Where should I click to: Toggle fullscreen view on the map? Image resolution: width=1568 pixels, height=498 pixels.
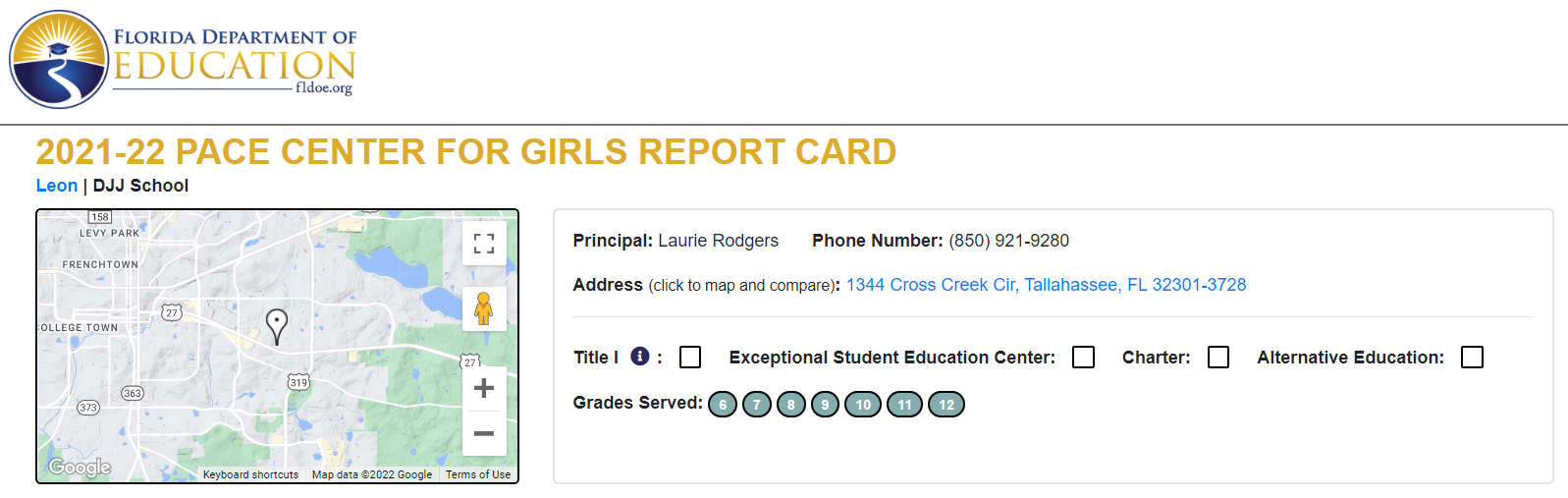point(484,243)
